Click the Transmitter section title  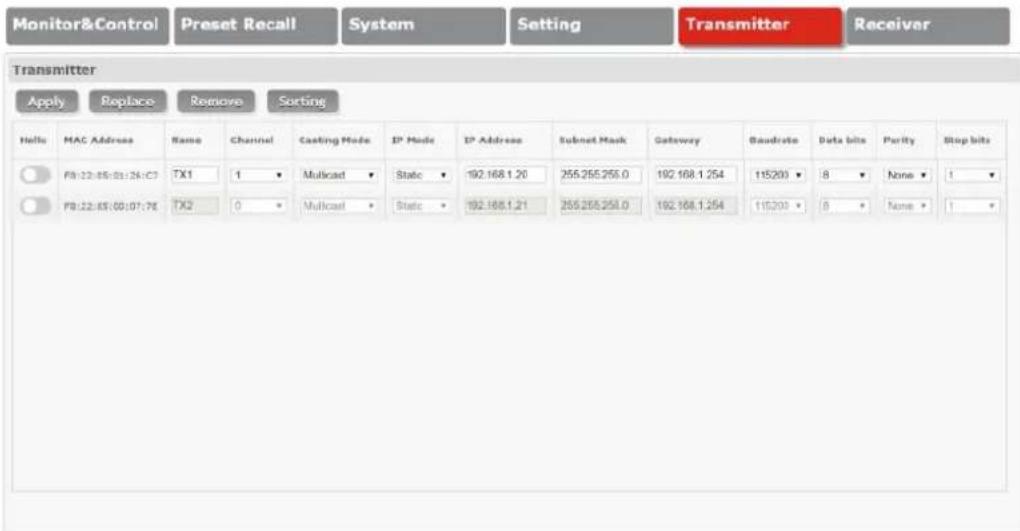pyautogui.click(x=54, y=70)
